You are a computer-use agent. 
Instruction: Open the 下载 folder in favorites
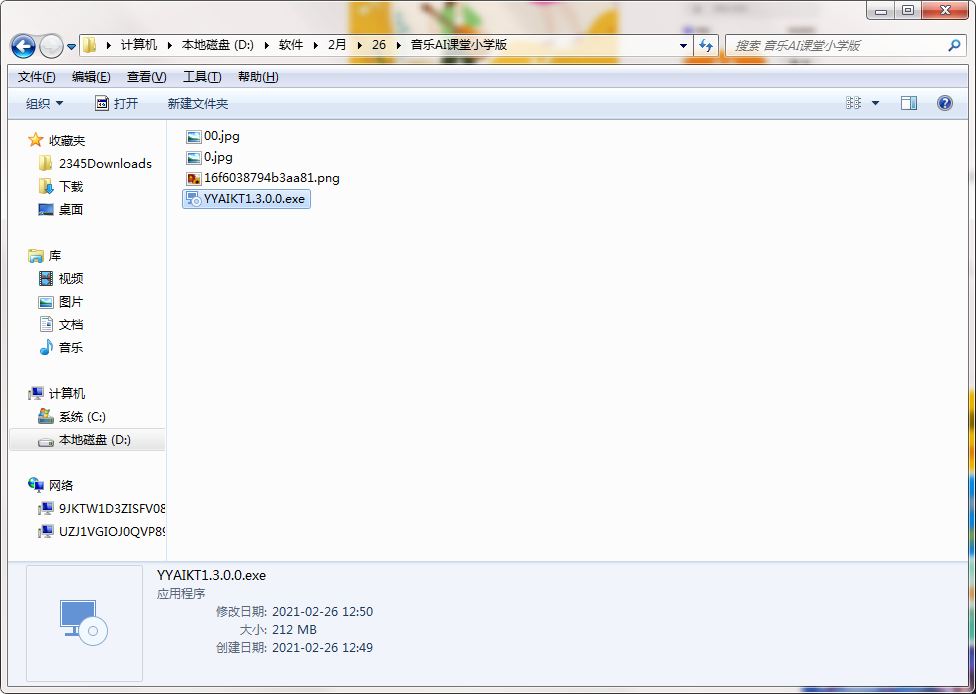tap(70, 187)
